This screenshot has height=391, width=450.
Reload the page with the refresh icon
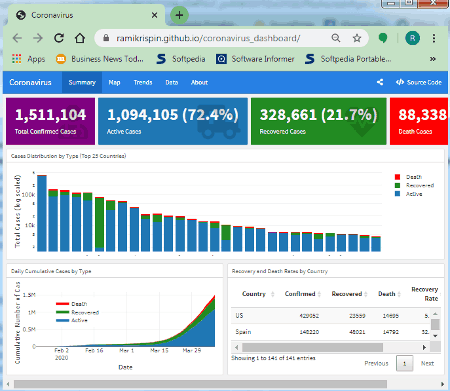[59, 38]
